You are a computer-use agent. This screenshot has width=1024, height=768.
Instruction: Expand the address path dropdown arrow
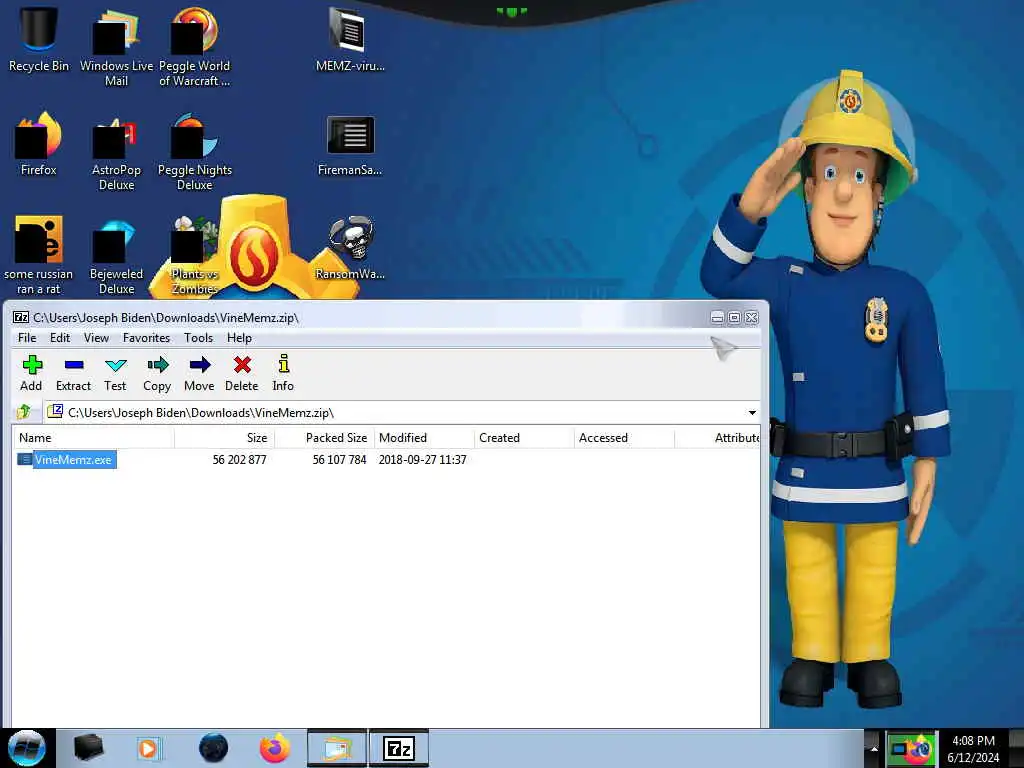point(752,413)
